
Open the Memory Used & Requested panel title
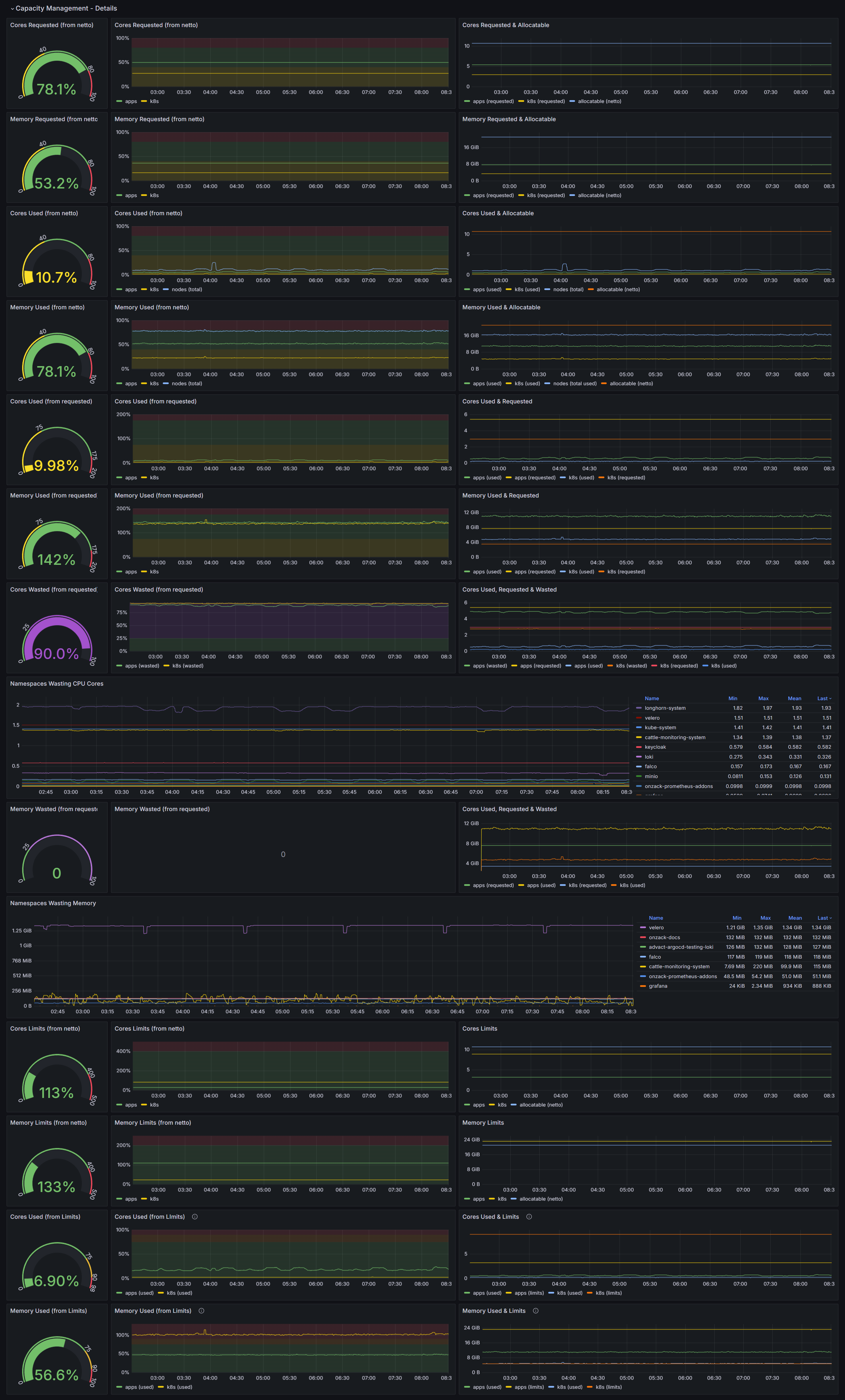coord(500,495)
